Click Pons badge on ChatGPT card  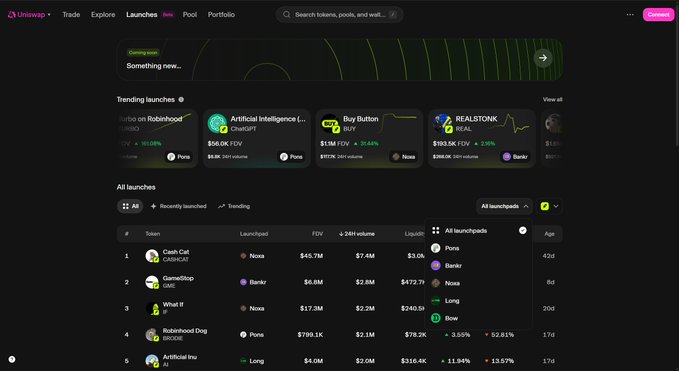click(291, 157)
